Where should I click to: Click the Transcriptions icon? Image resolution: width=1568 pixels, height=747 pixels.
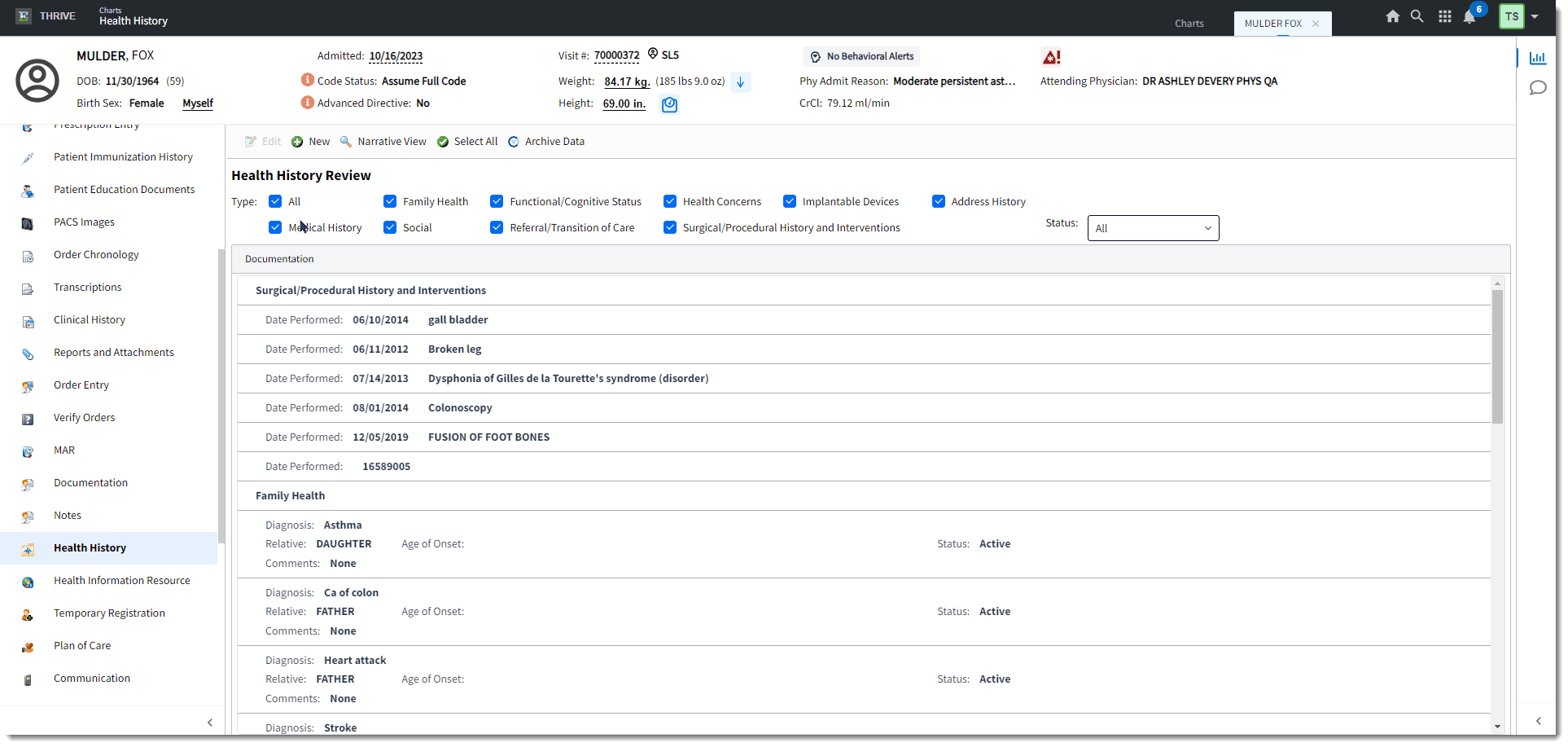[x=28, y=288]
